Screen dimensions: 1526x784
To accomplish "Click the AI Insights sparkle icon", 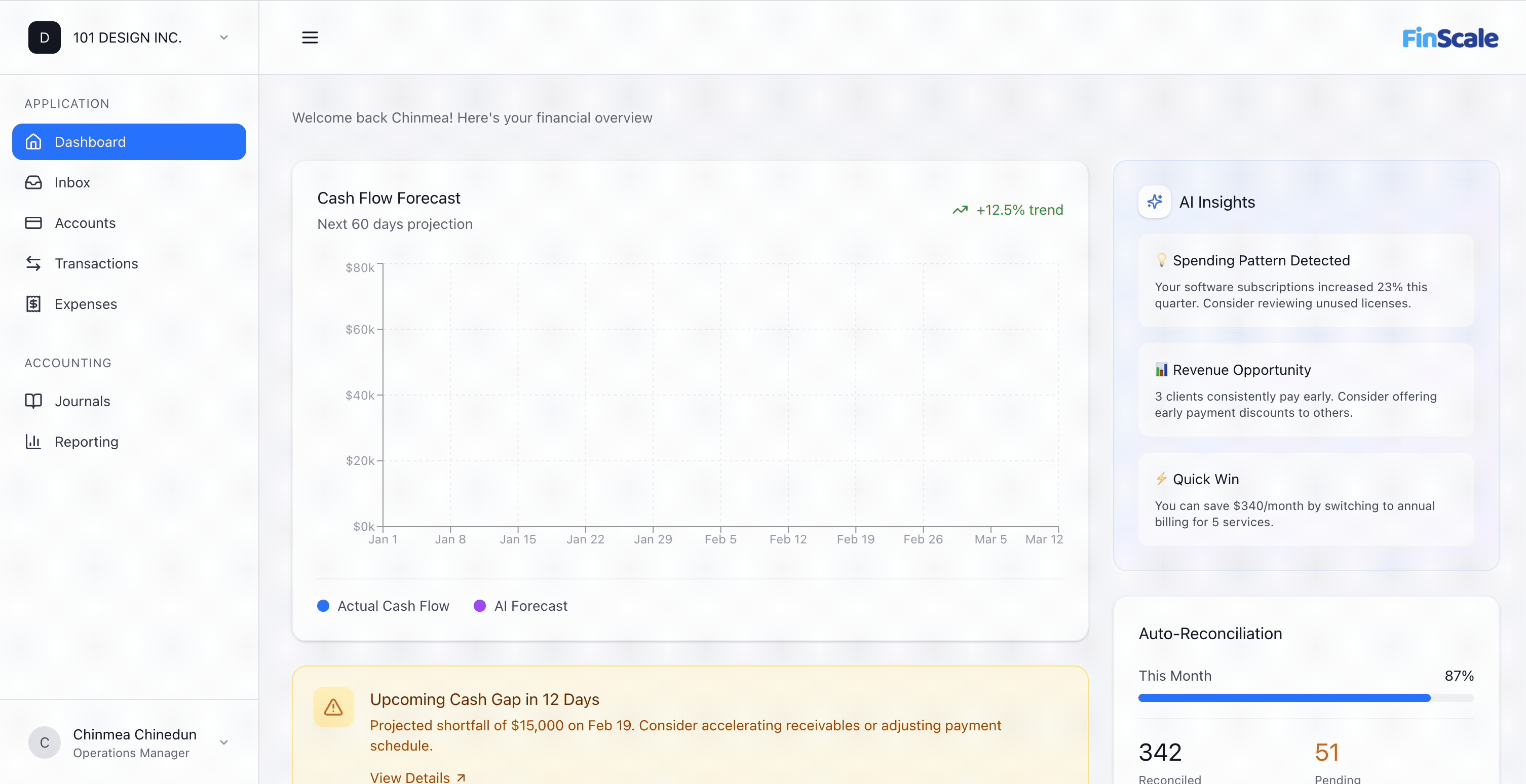I will (x=1154, y=202).
